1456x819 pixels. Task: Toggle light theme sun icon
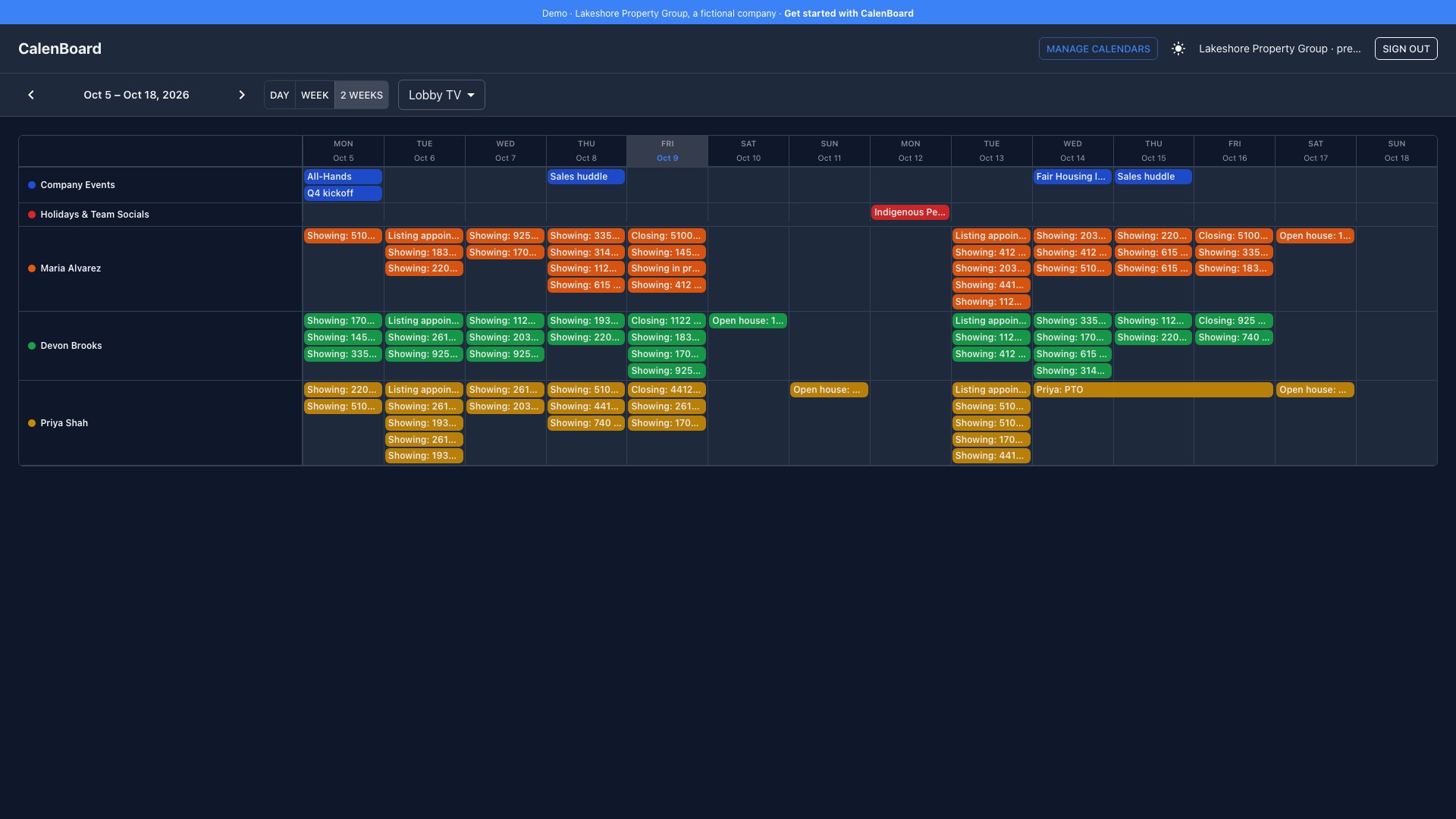pyautogui.click(x=1178, y=49)
